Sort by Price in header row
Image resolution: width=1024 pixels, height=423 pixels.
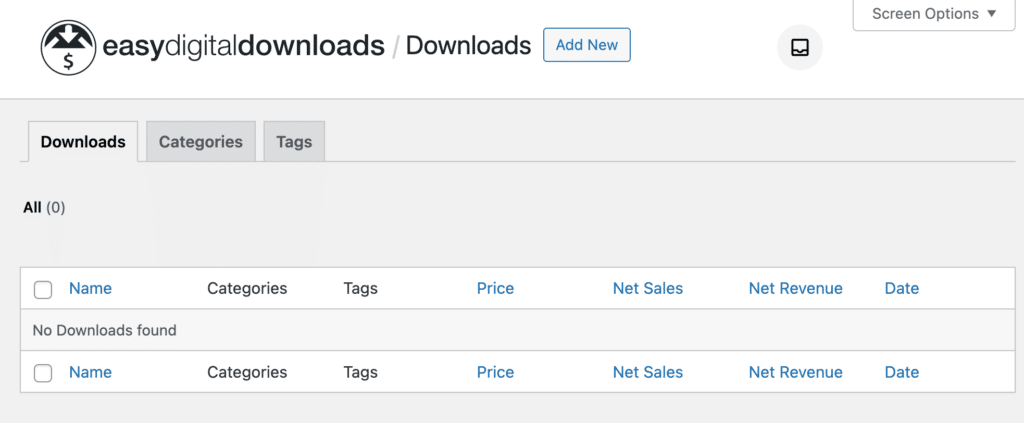pyautogui.click(x=495, y=288)
